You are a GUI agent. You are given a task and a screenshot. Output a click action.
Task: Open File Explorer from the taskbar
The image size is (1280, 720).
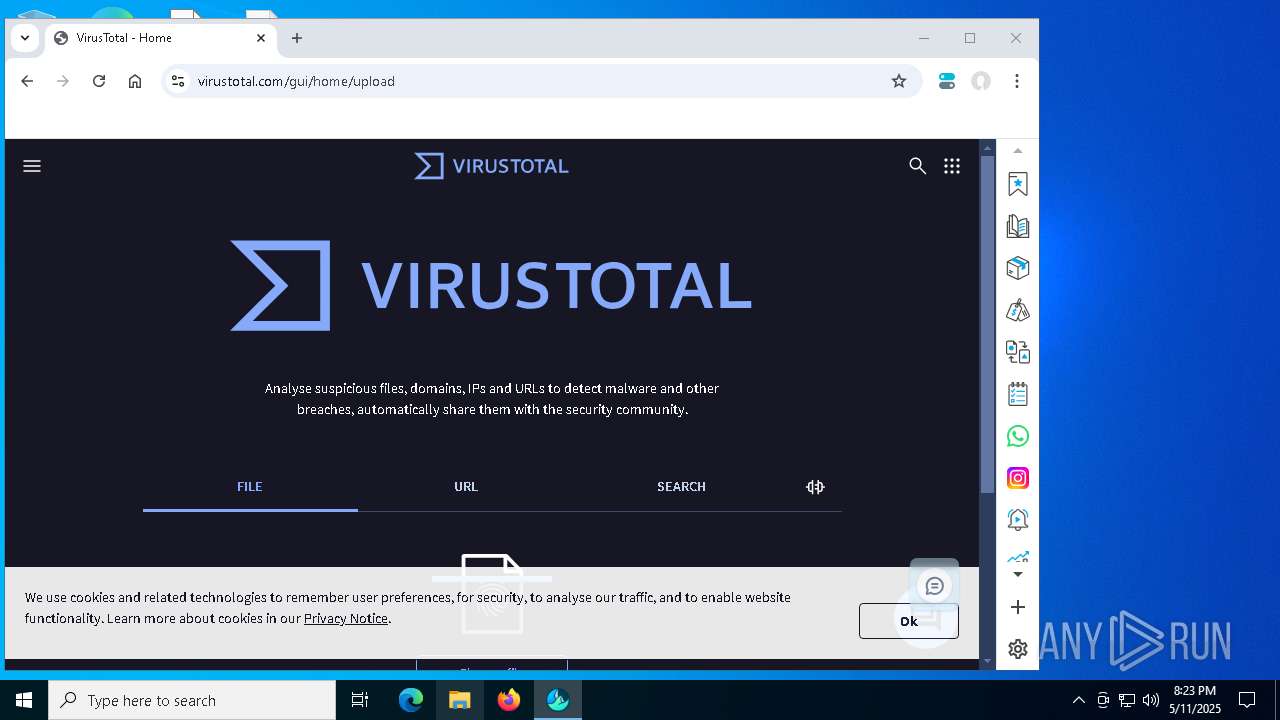click(459, 700)
